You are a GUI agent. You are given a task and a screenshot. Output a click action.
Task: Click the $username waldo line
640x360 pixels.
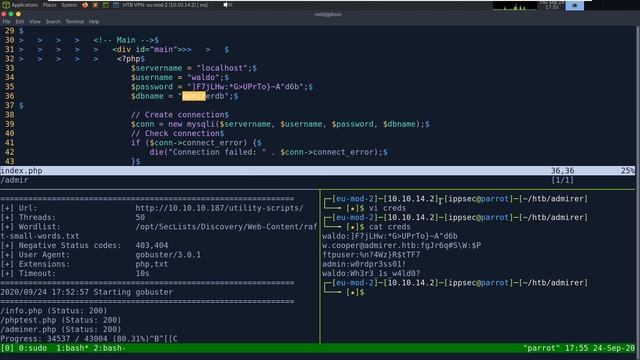180,78
